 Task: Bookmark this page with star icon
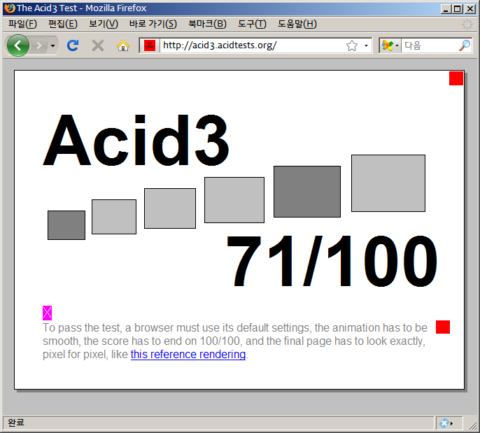pyautogui.click(x=352, y=45)
